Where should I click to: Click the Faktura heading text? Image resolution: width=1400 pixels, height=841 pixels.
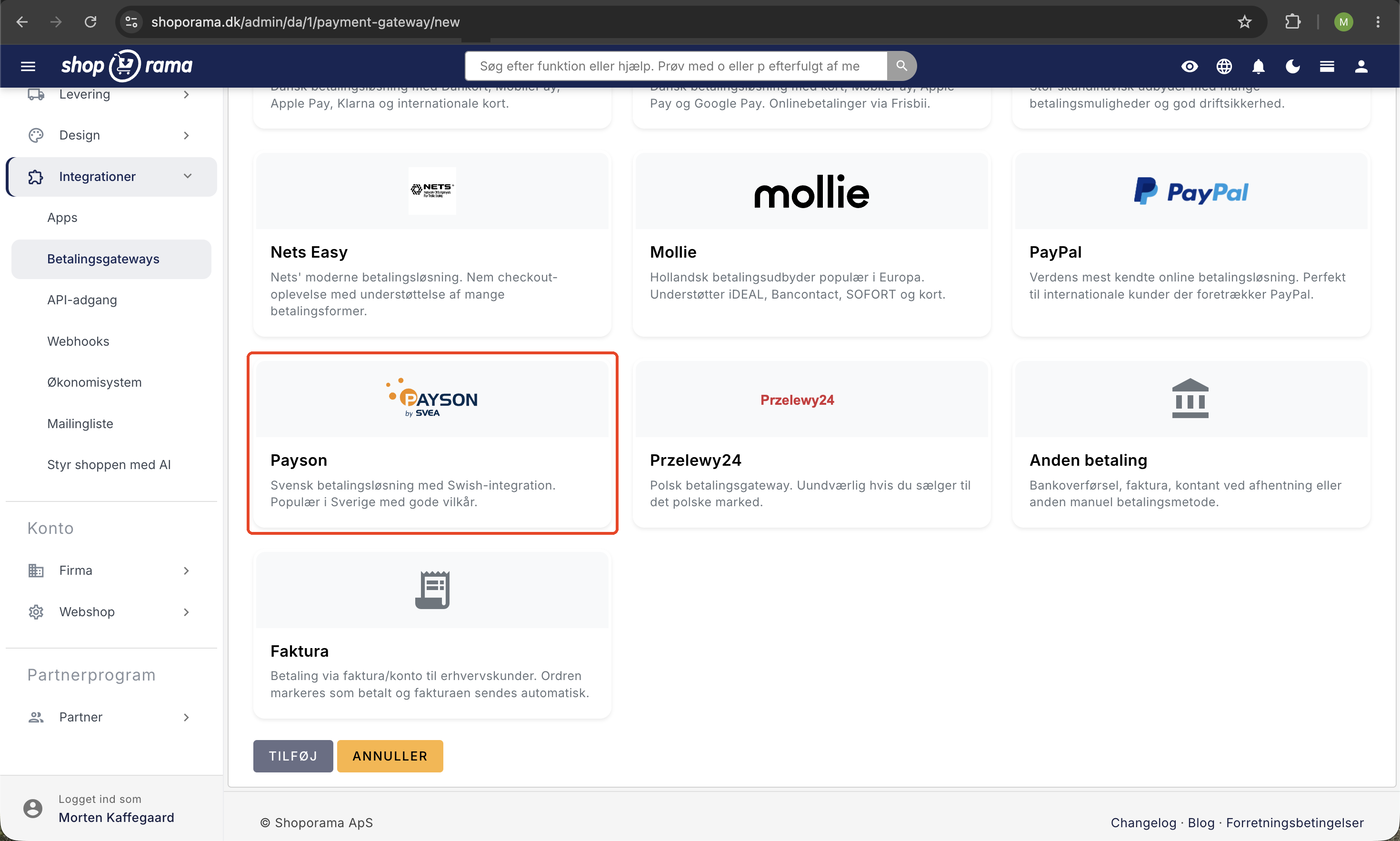pyautogui.click(x=300, y=651)
